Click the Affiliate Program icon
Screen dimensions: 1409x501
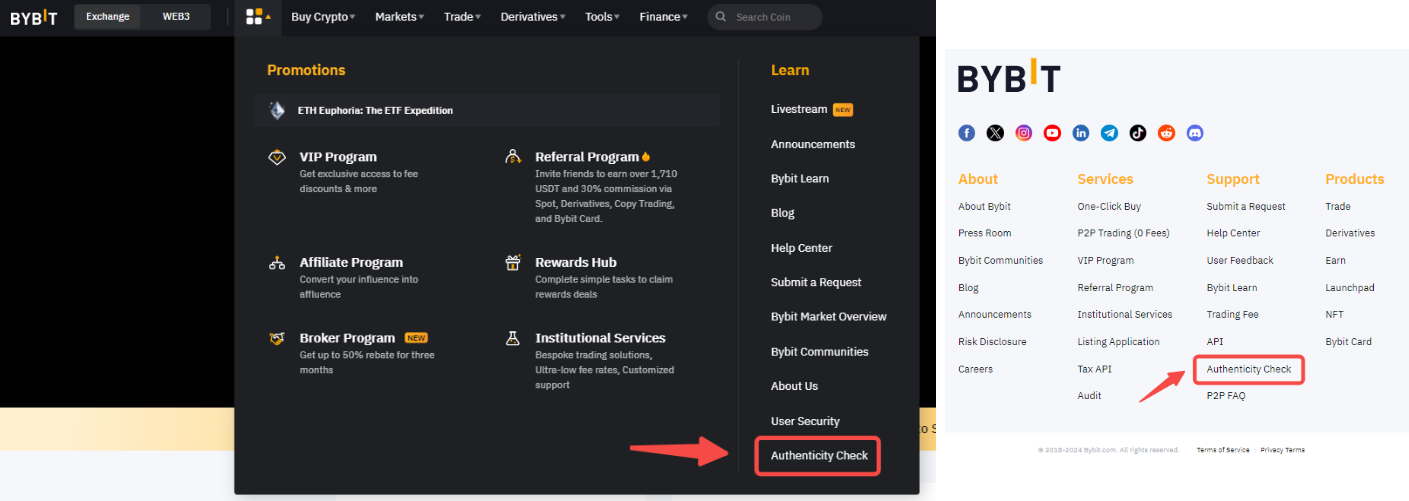[277, 263]
